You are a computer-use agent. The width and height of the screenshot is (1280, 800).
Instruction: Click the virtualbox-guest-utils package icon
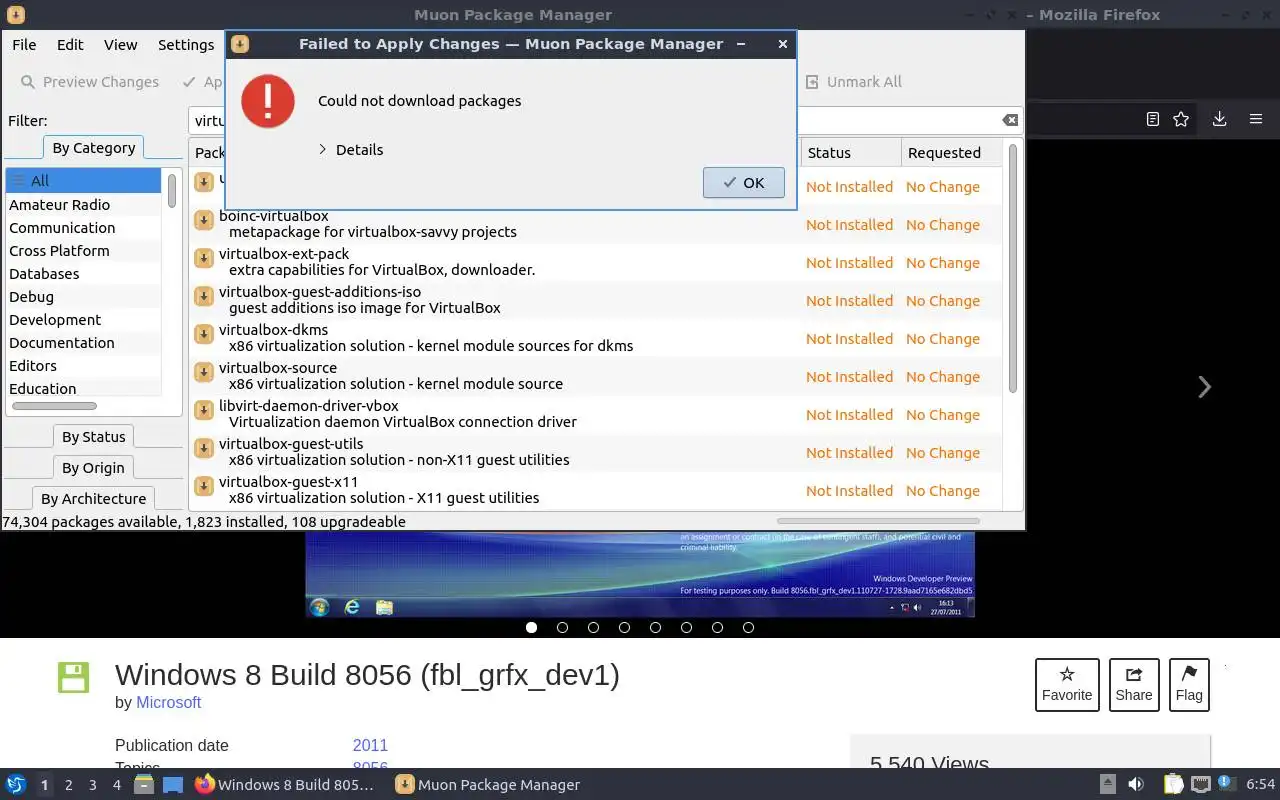click(204, 448)
